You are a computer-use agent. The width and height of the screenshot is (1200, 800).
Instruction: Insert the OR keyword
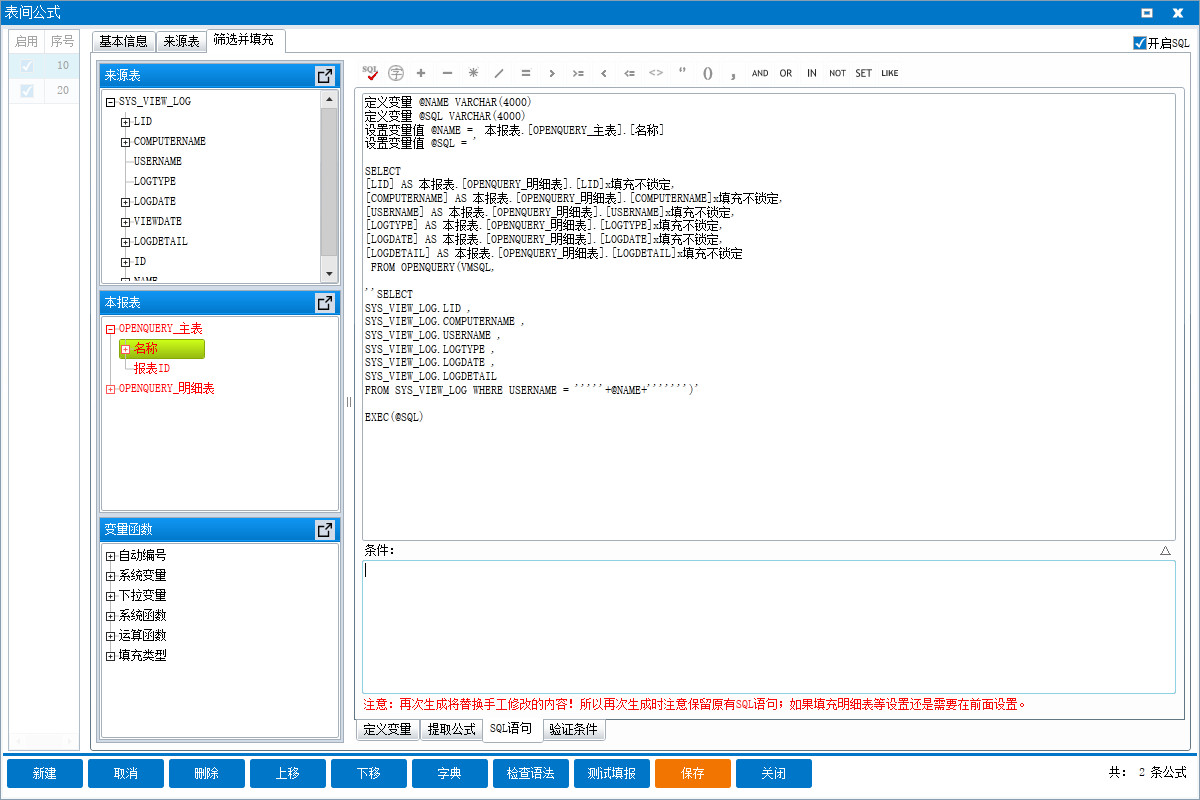point(786,73)
